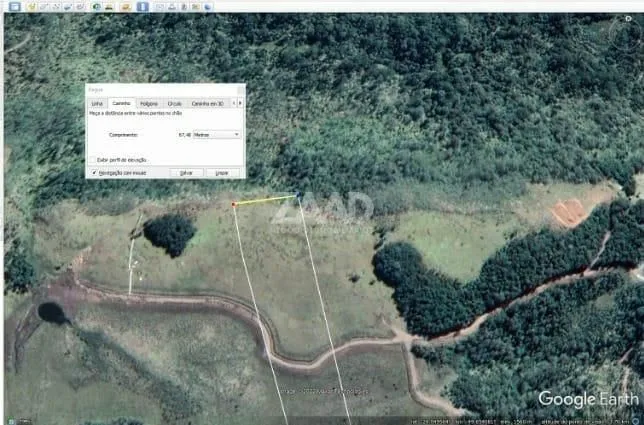Click the Salvar button
The image size is (644, 425).
(186, 172)
